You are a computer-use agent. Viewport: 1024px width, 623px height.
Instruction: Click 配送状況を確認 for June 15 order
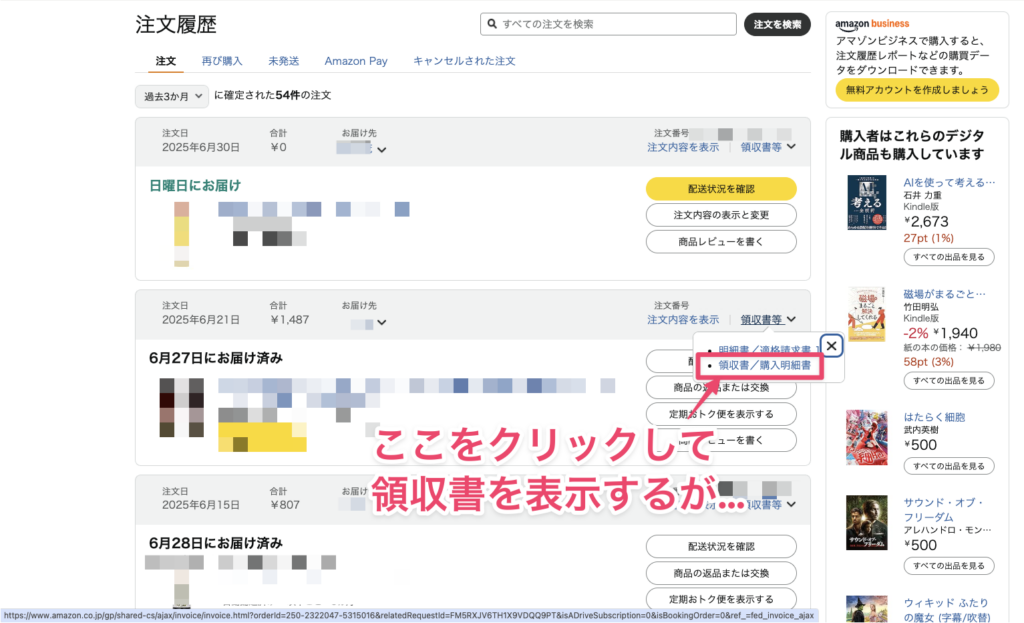721,547
